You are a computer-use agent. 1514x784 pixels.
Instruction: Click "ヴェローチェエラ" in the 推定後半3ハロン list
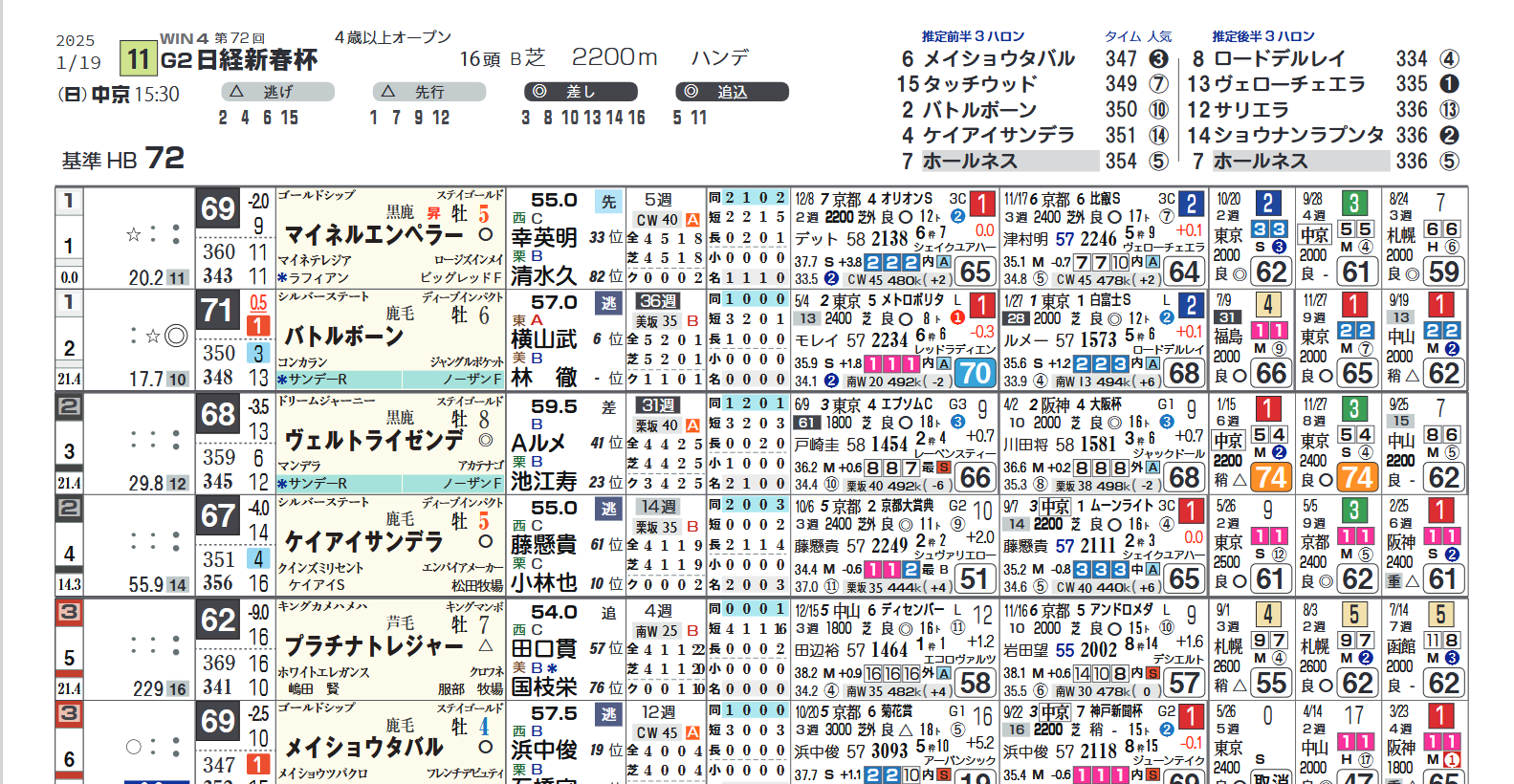click(x=1289, y=84)
